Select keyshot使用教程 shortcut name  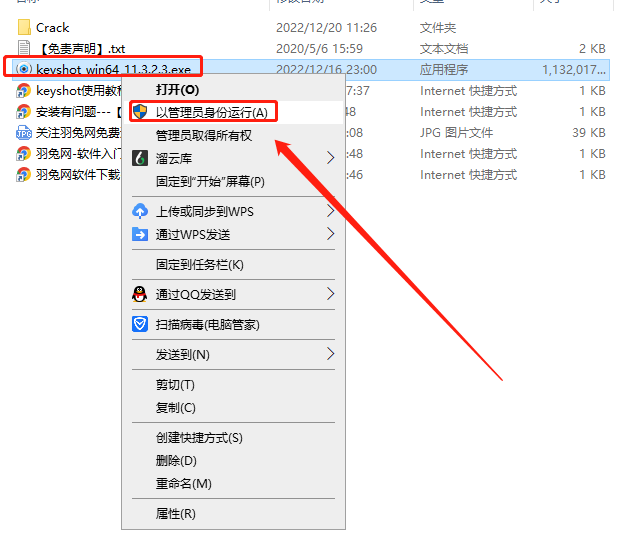click(78, 91)
